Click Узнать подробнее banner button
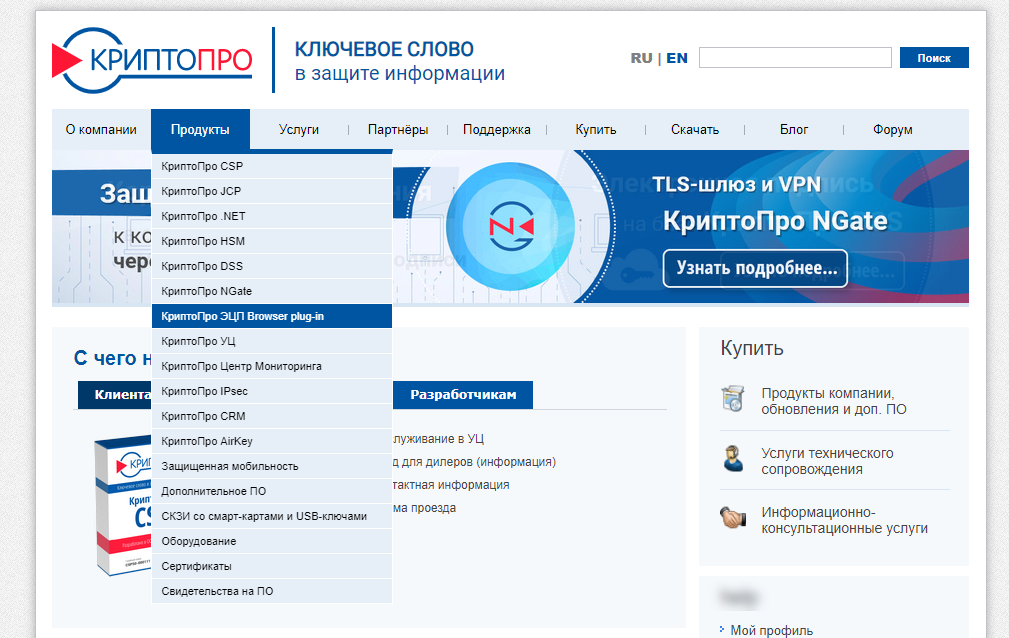 755,268
